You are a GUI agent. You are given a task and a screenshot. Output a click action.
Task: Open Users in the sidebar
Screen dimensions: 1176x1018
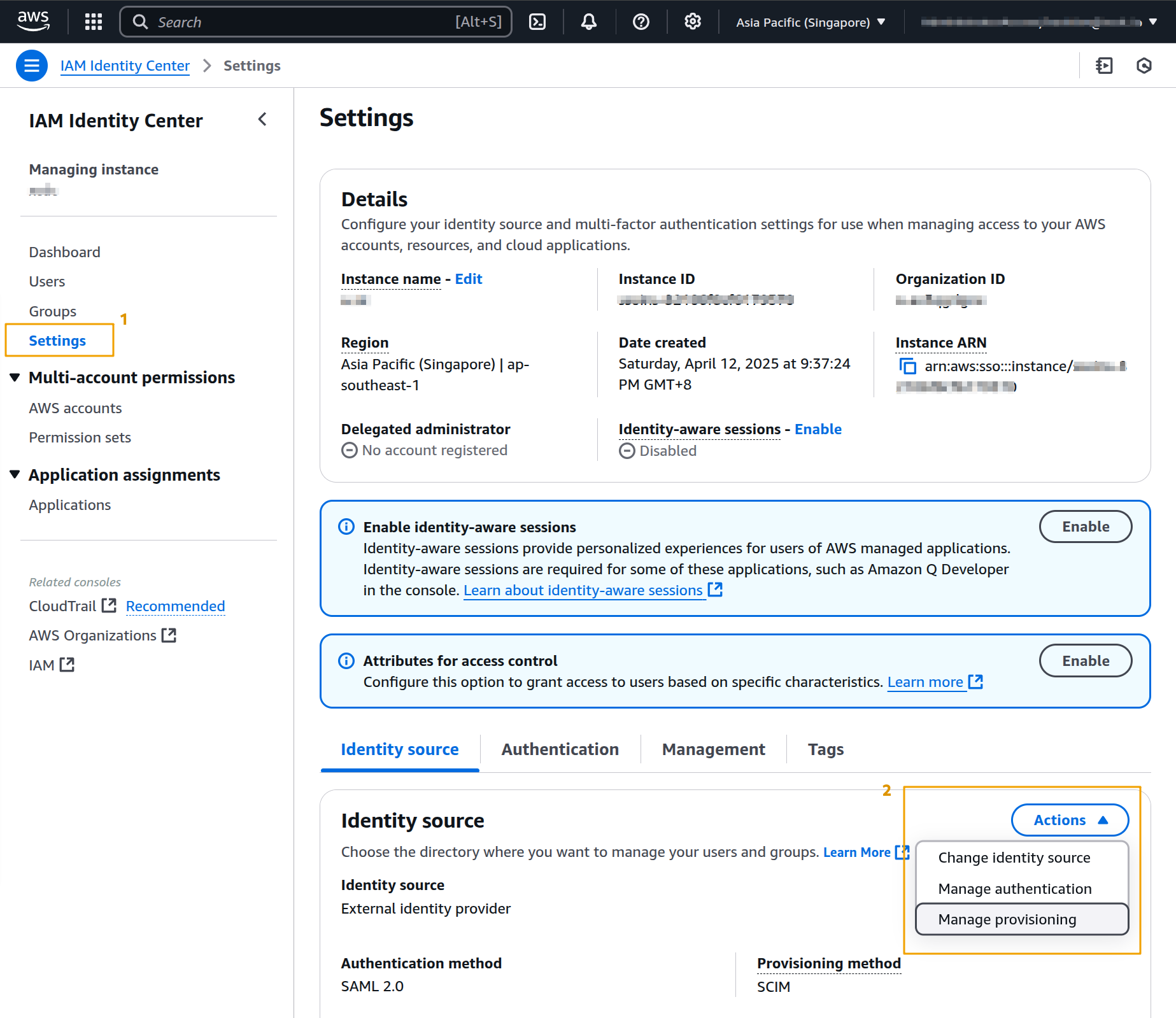point(47,281)
